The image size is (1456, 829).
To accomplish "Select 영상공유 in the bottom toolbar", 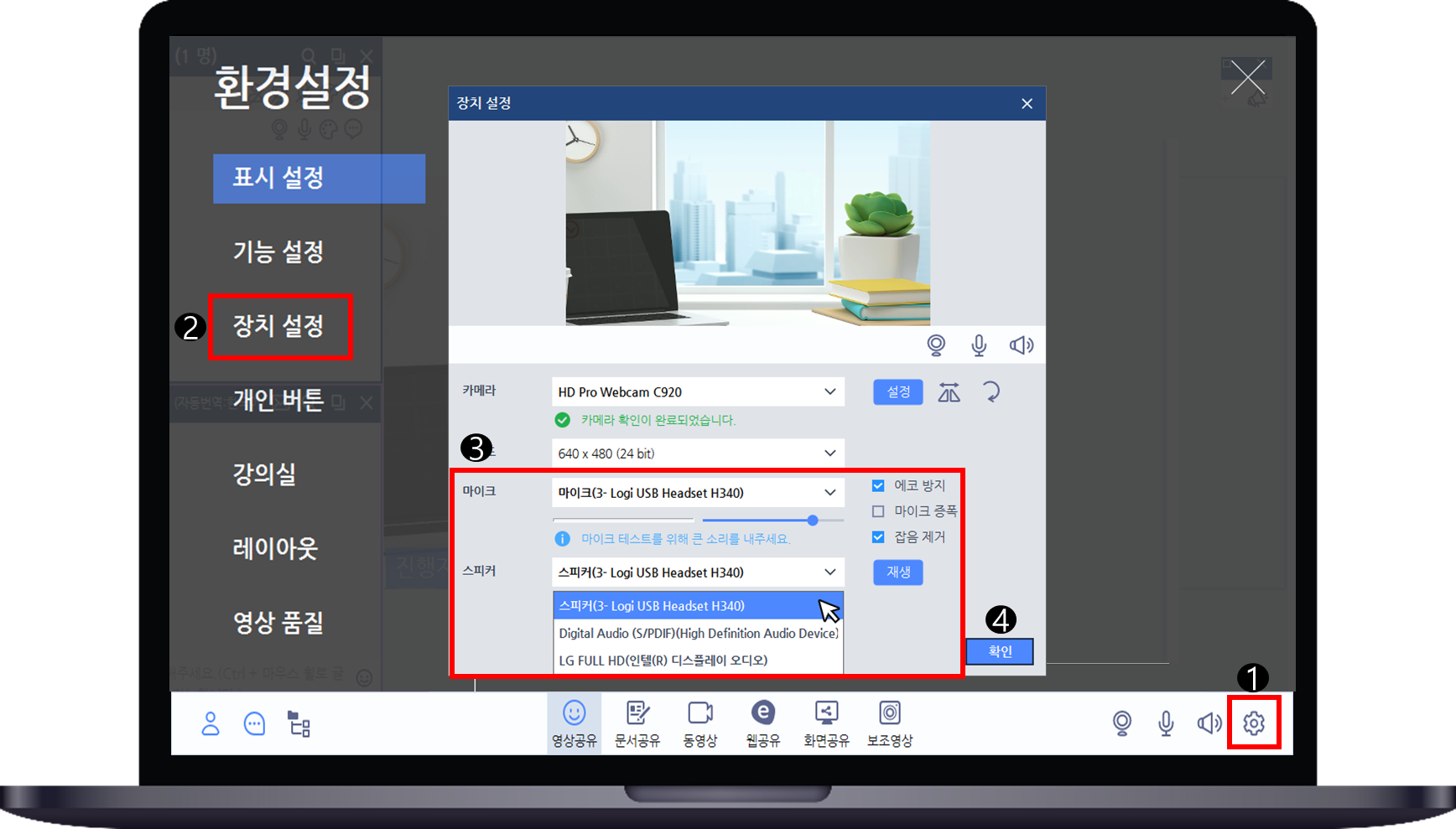I will tap(574, 723).
